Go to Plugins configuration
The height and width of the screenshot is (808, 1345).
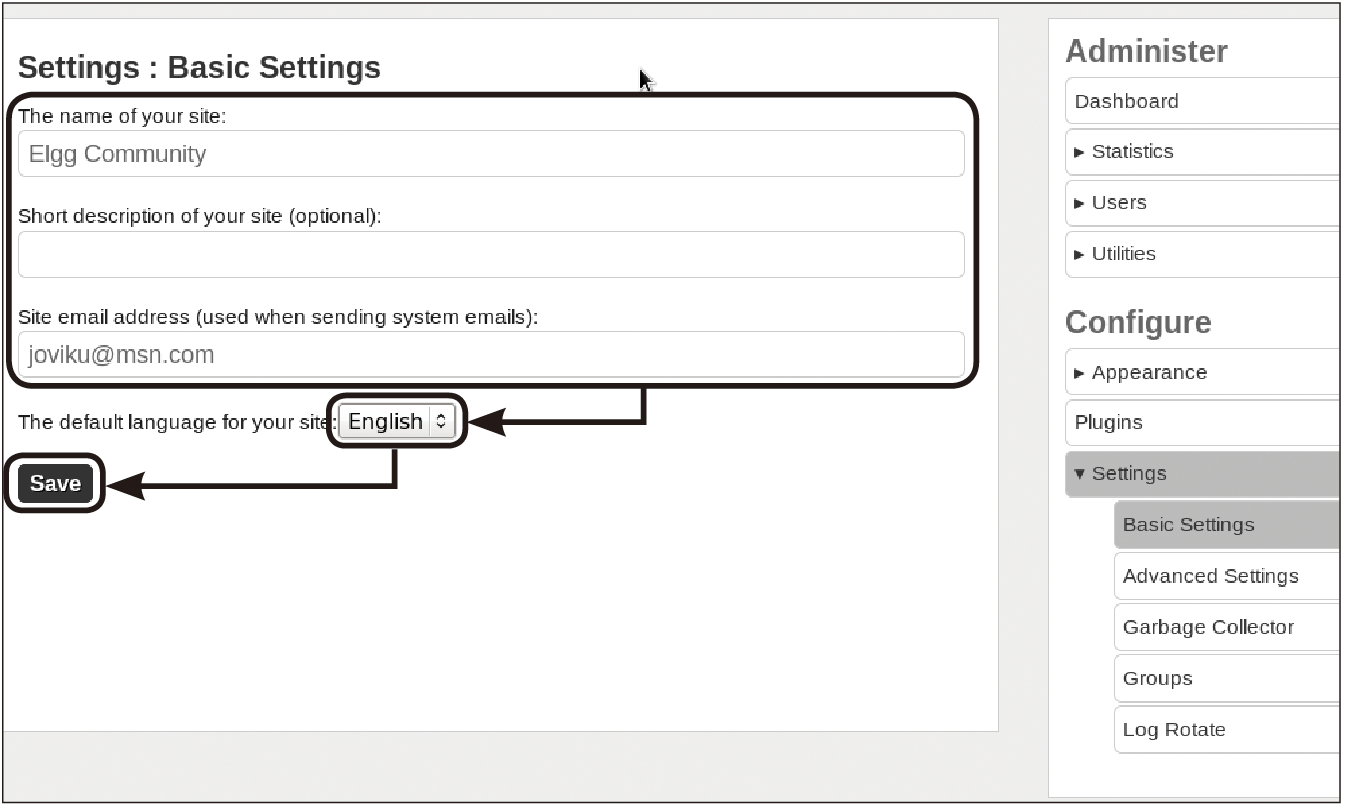(x=1202, y=422)
